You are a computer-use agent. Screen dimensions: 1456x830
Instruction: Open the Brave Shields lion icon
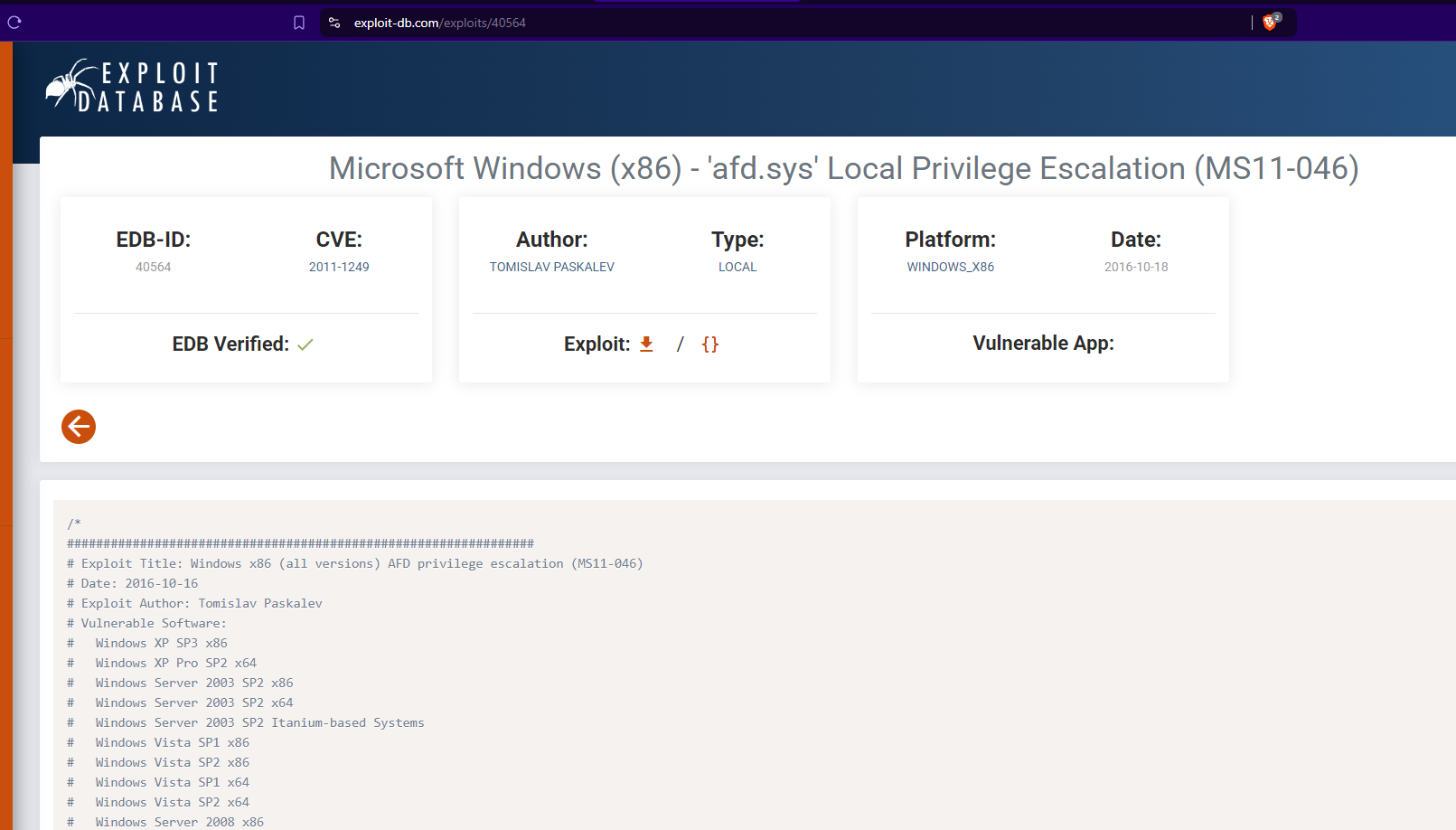coord(1270,23)
